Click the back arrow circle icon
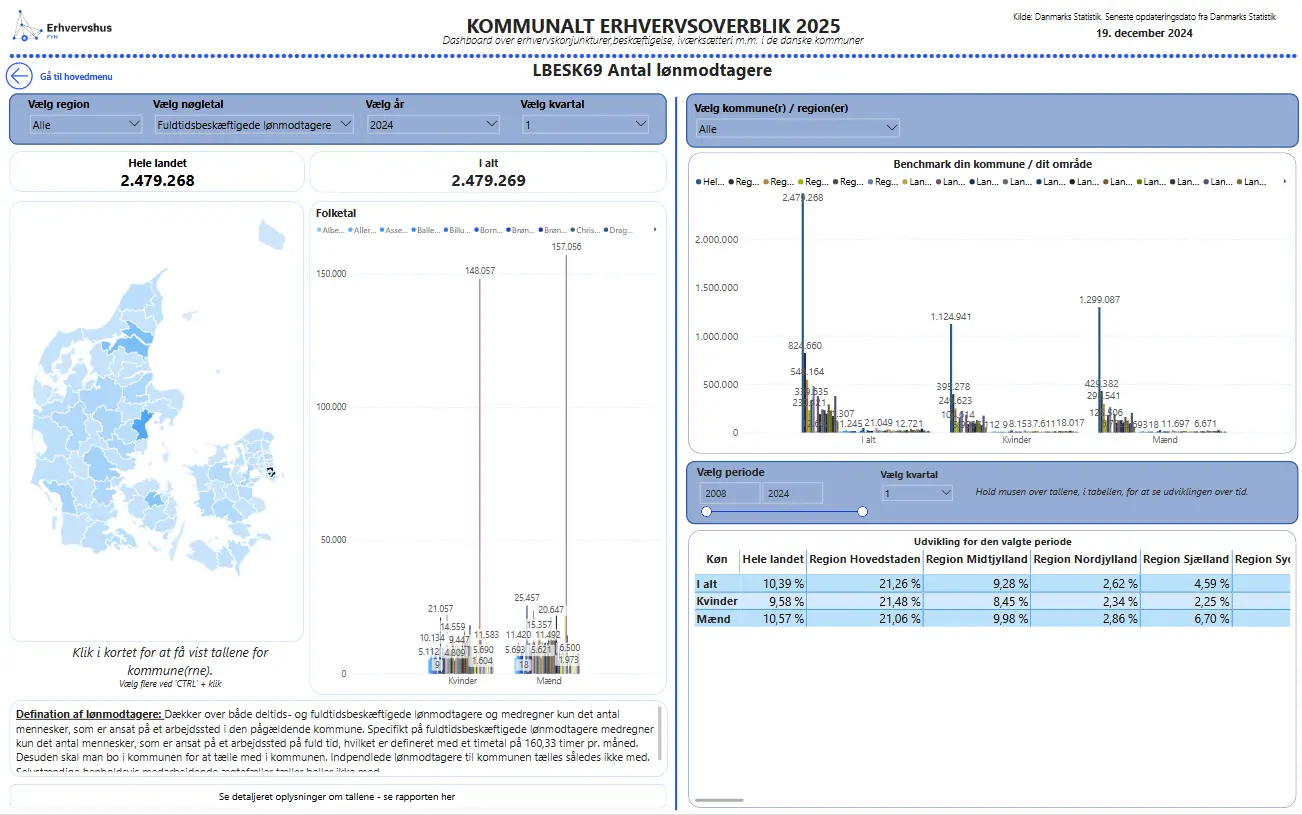Viewport: 1302px width, 815px height. 19,76
